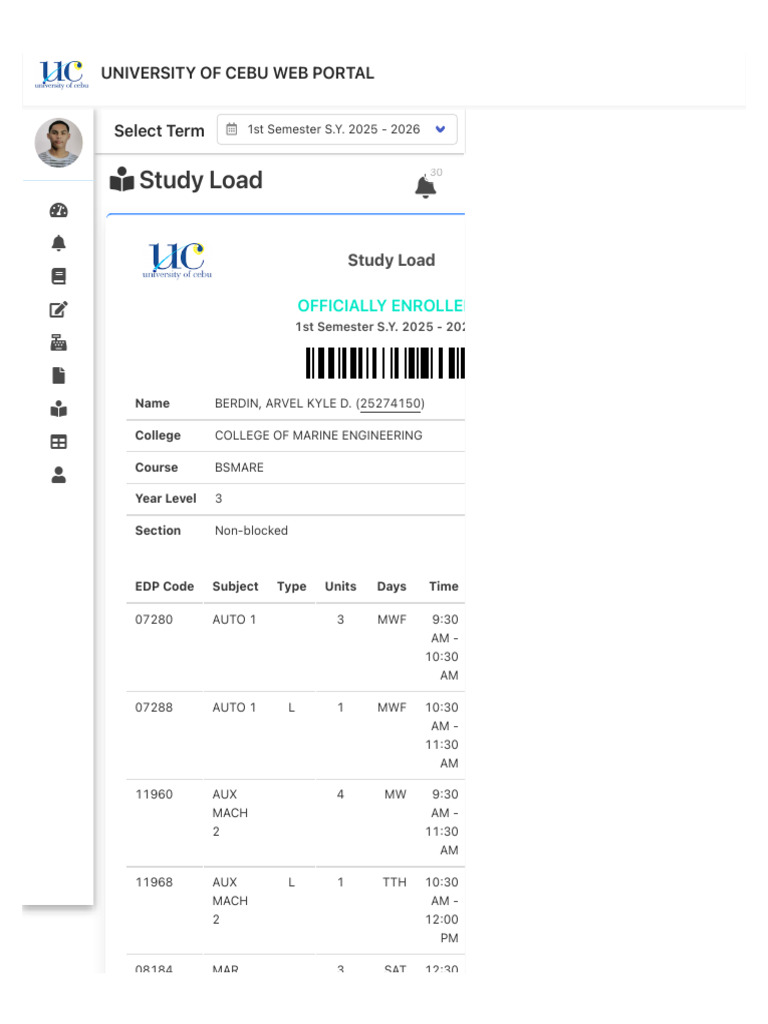The image size is (768, 1024).
Task: Open the sidebar bell notifications icon
Action: click(59, 243)
